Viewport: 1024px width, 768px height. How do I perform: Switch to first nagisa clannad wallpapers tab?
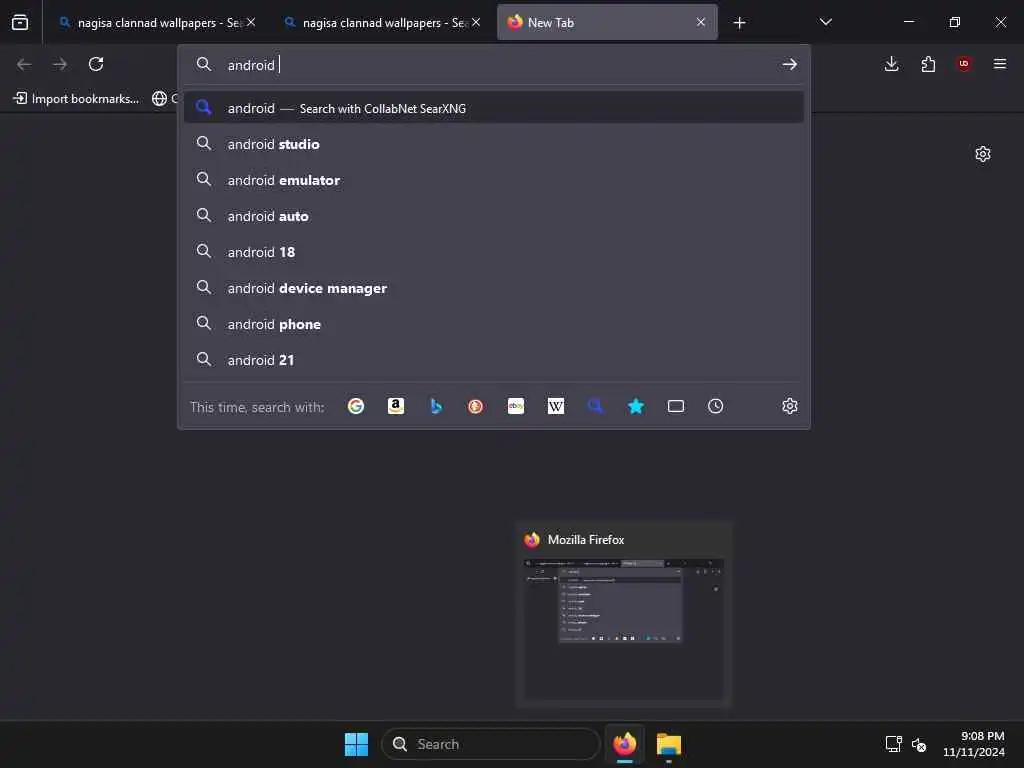coord(157,23)
